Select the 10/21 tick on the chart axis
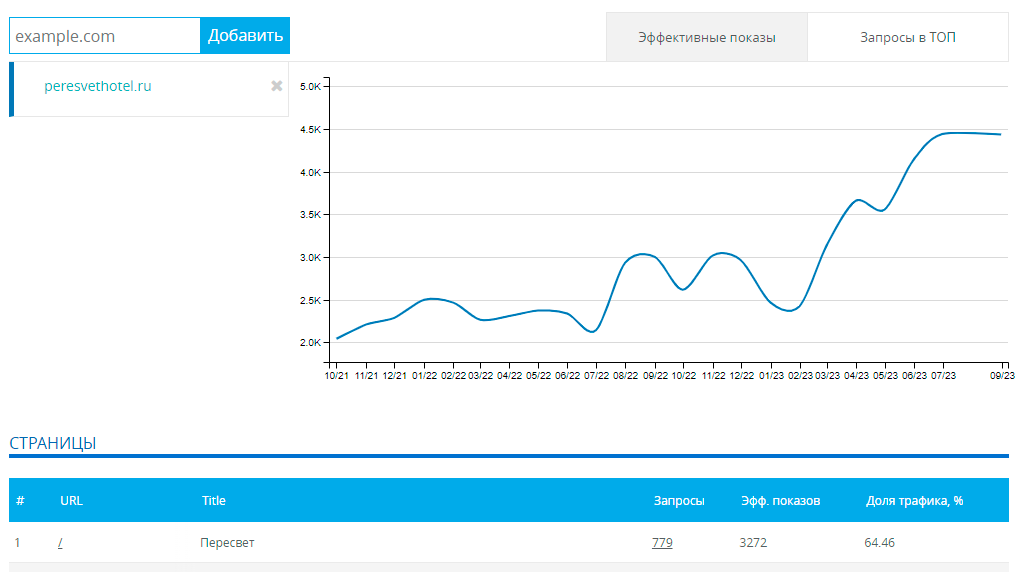This screenshot has width=1032, height=572. tap(336, 375)
